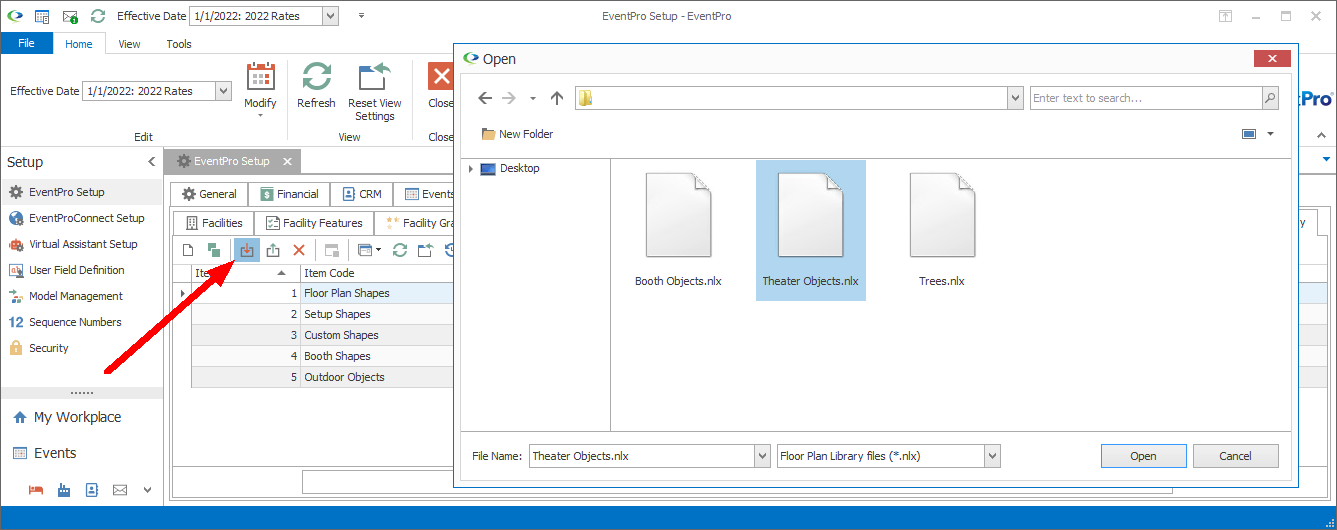Open the Modify calendar button in ribbon
The width and height of the screenshot is (1337, 530).
click(x=260, y=90)
